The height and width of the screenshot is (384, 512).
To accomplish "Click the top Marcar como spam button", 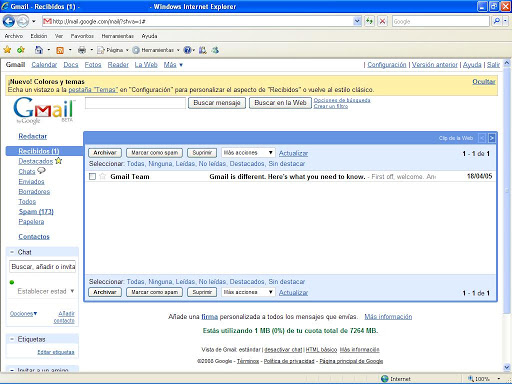I will pos(155,153).
